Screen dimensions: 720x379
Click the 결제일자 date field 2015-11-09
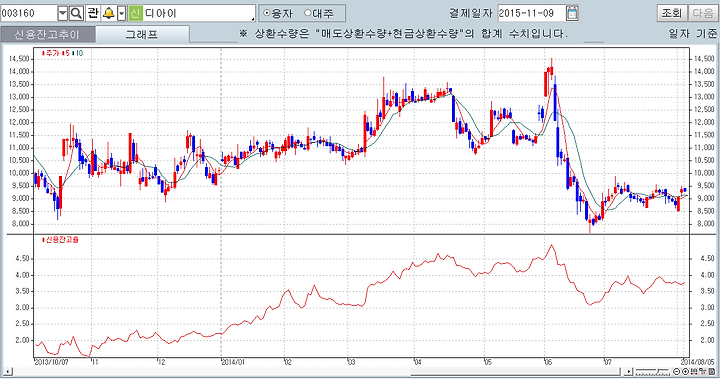[x=531, y=13]
